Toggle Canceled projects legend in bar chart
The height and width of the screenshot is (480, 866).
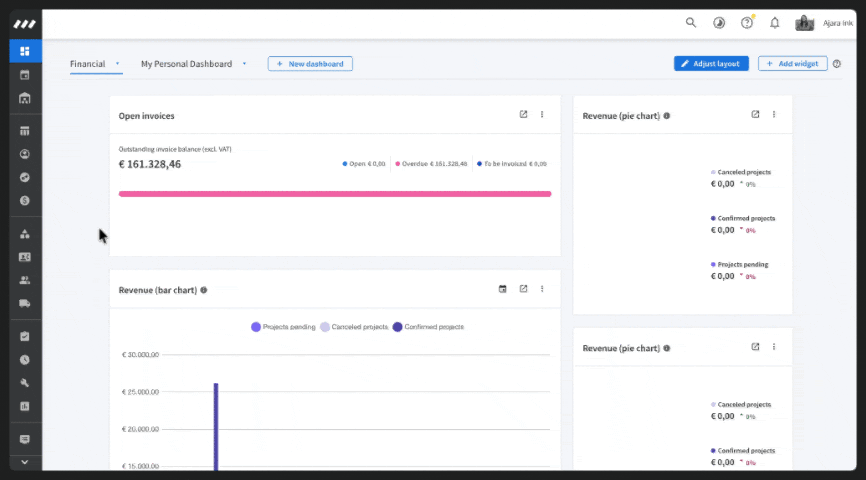[x=354, y=327]
